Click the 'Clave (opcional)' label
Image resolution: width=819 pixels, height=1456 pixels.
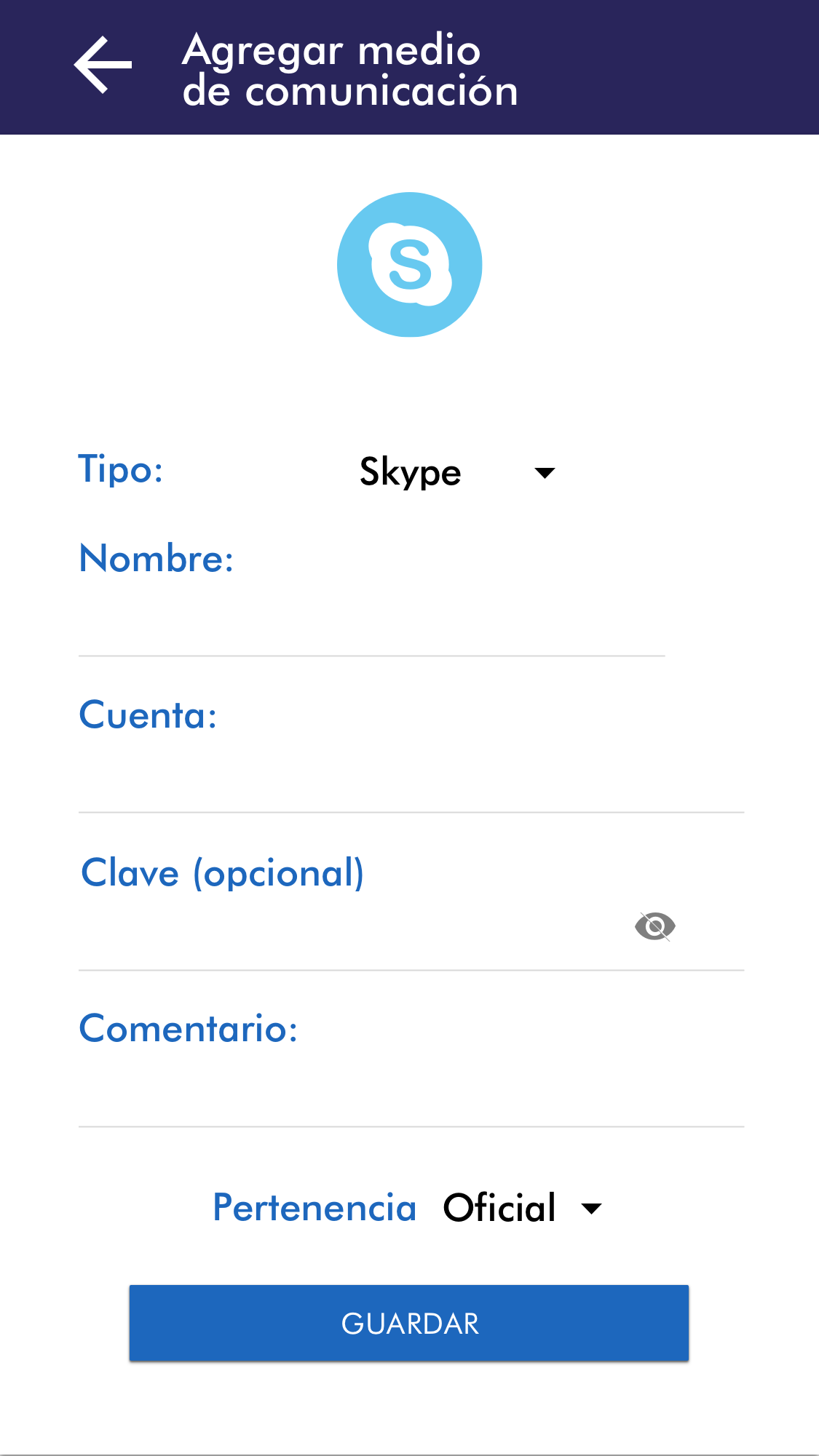[222, 873]
